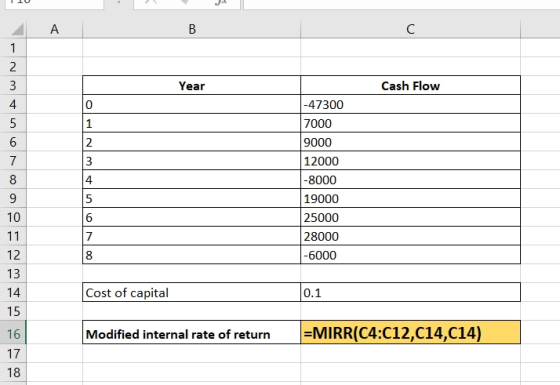
Task: Select row 13 header
Action: click(13, 274)
